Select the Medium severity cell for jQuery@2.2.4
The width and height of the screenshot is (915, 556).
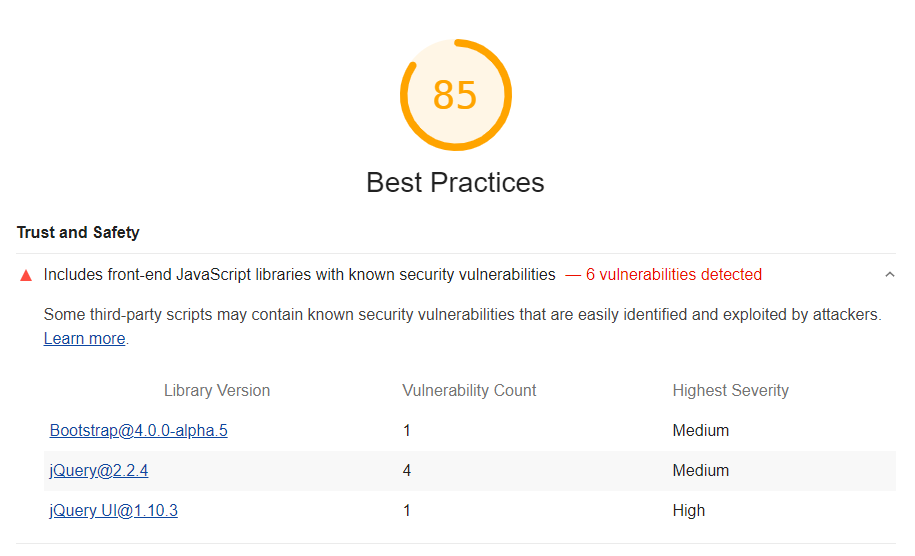point(700,471)
